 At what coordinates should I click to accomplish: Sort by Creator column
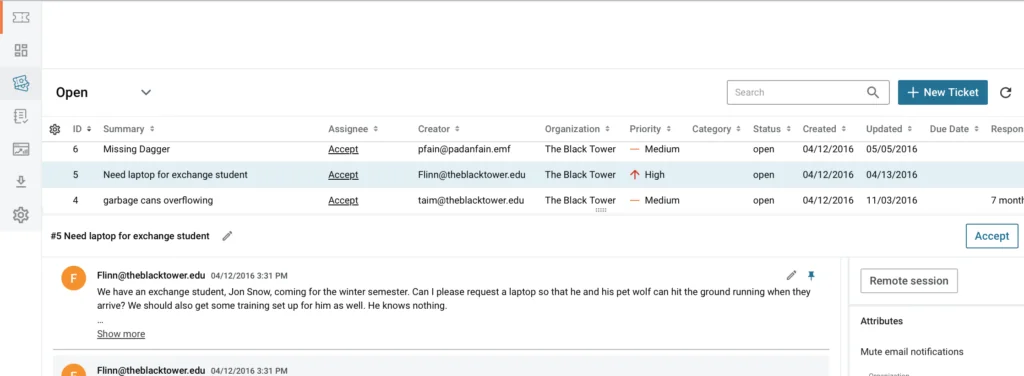[438, 129]
